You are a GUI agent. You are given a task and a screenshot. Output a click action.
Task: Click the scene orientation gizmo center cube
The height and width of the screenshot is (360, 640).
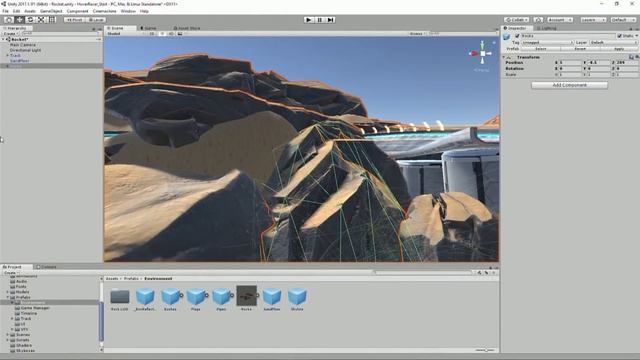click(x=482, y=53)
